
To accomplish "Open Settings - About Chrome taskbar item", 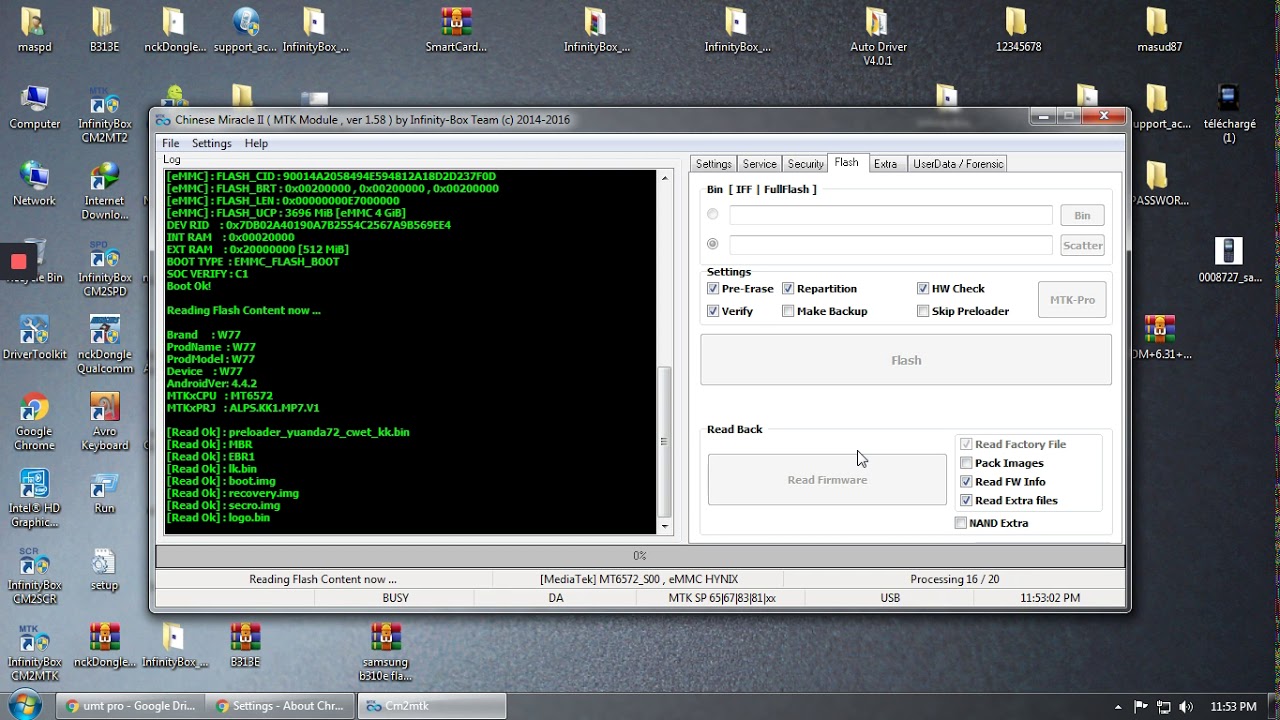I will pos(281,706).
